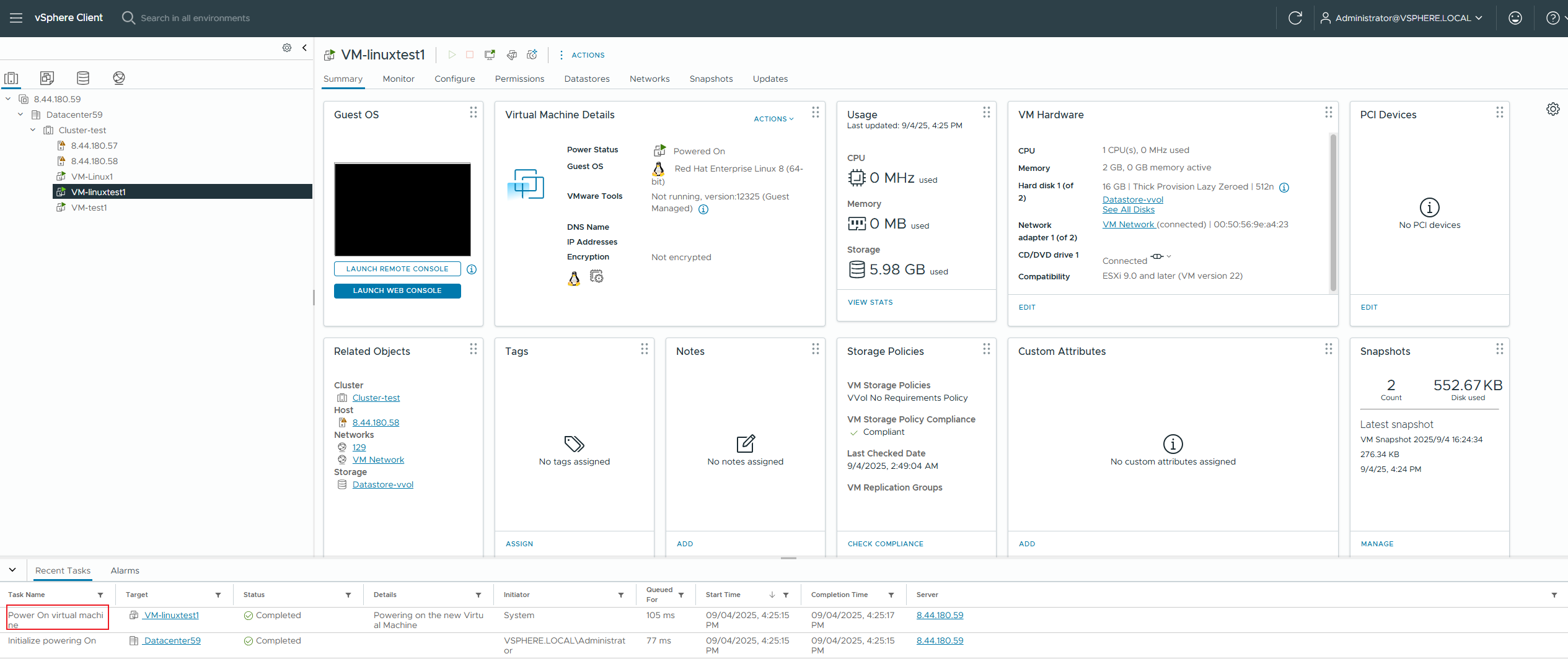The width and height of the screenshot is (1568, 659).
Task: Click CHECK COMPLIANCE in Storage Policies
Action: tap(885, 544)
